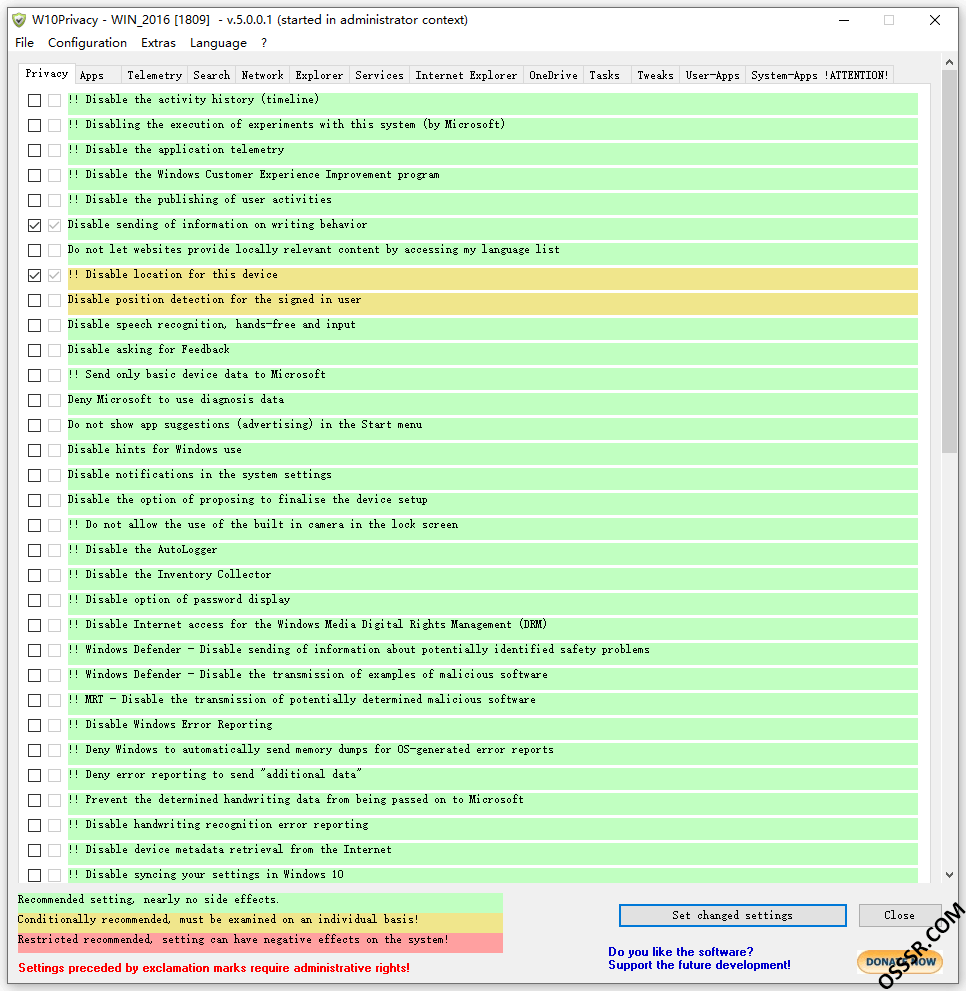
Task: Click the Close button
Action: coord(900,915)
